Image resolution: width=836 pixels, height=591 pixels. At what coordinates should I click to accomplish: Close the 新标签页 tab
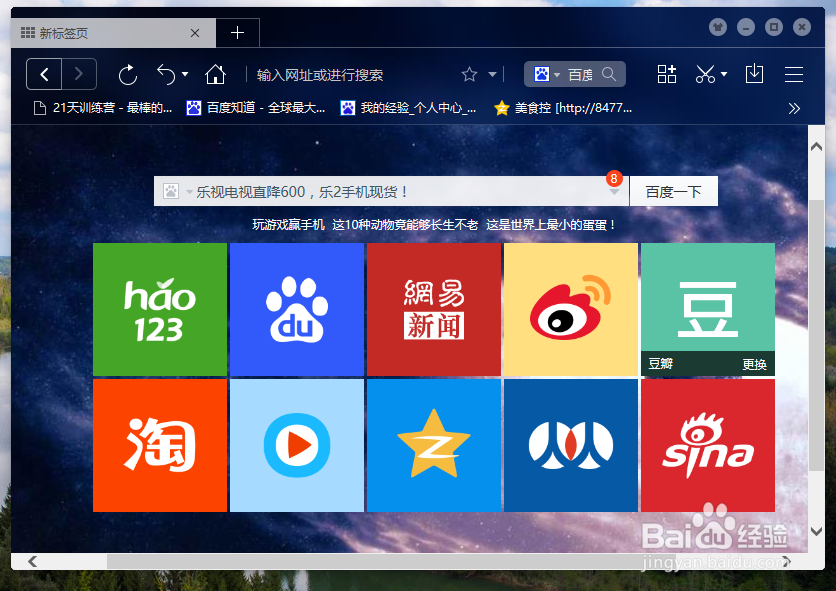coord(195,33)
